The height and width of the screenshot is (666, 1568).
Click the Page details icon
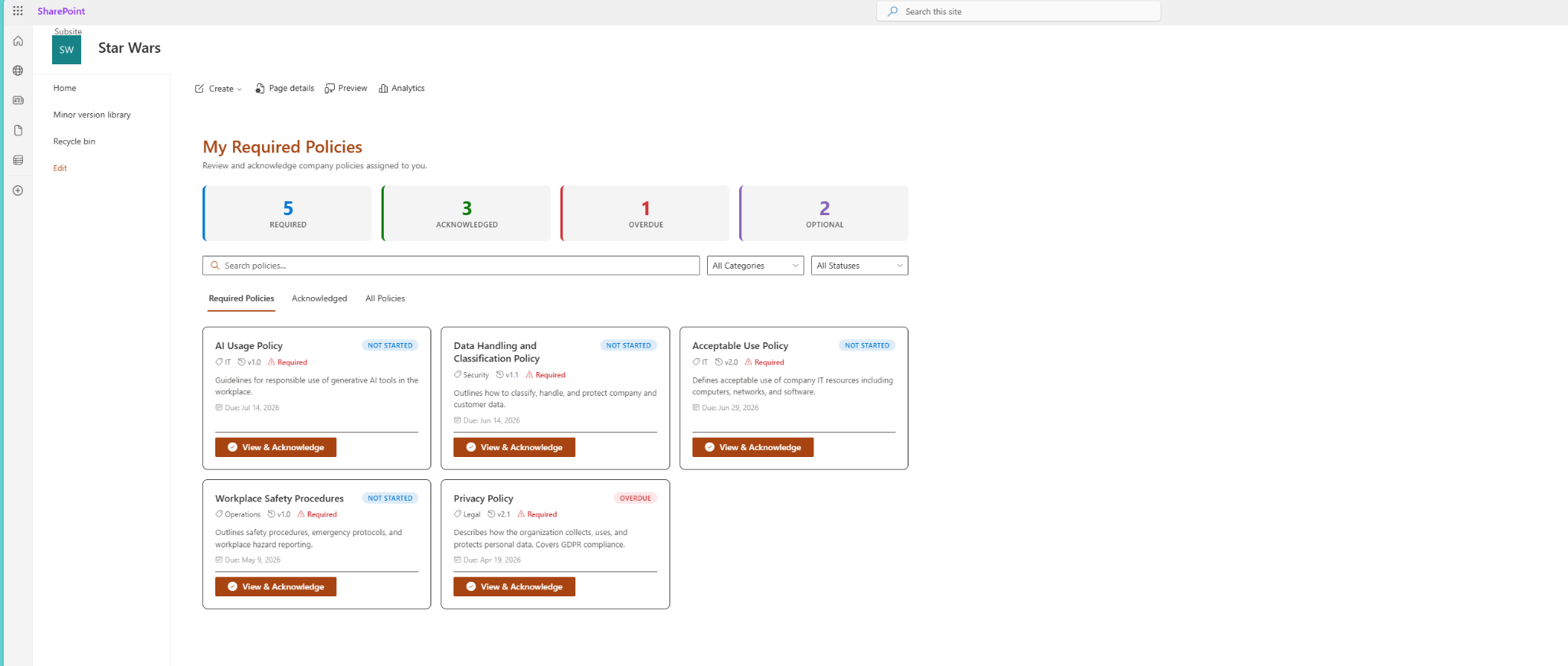pos(260,89)
